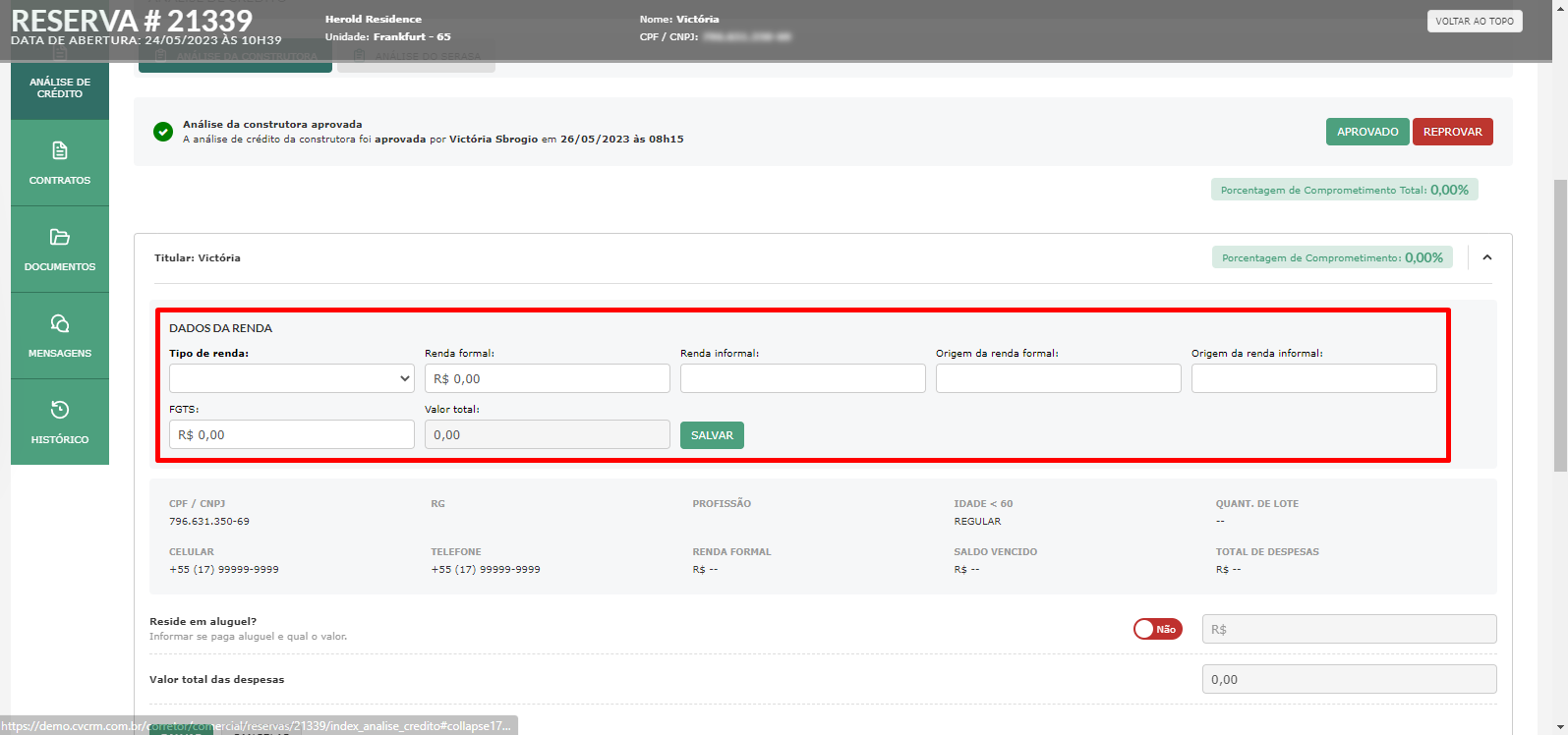Open Histórico in the sidebar
The height and width of the screenshot is (735, 1568).
pos(60,423)
